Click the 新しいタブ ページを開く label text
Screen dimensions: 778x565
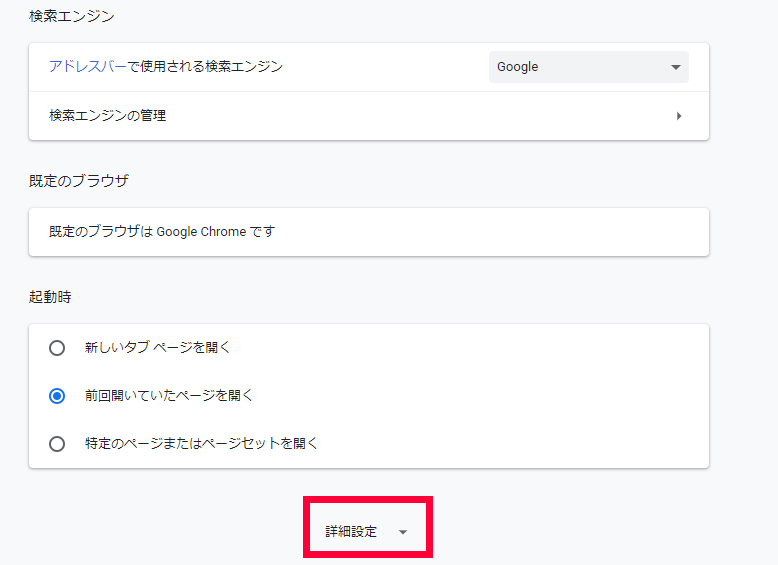[x=158, y=348]
